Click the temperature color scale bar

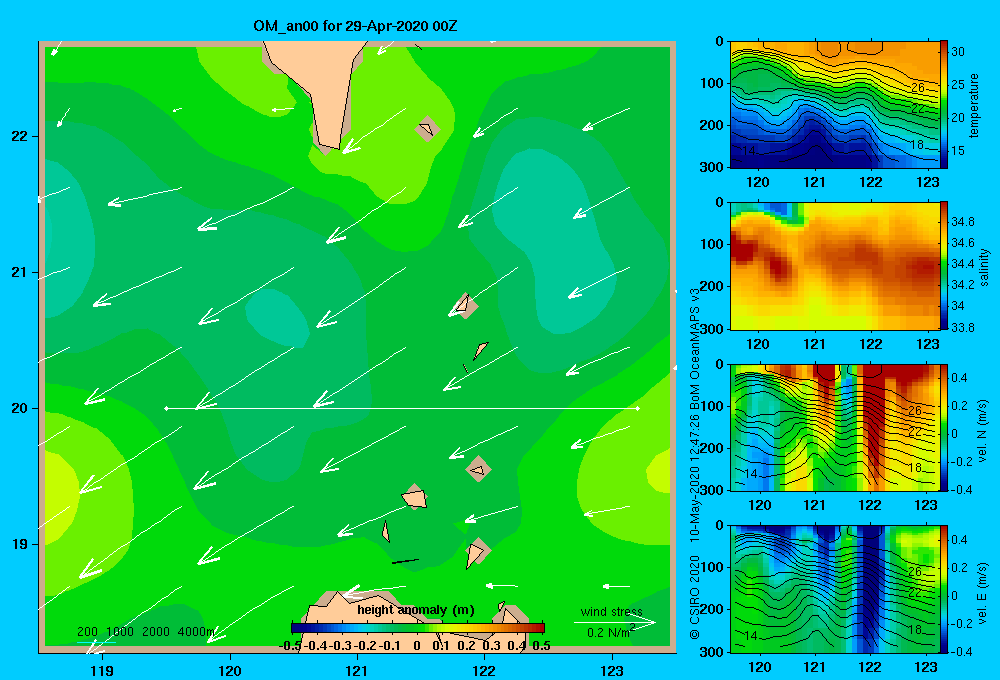pos(943,105)
